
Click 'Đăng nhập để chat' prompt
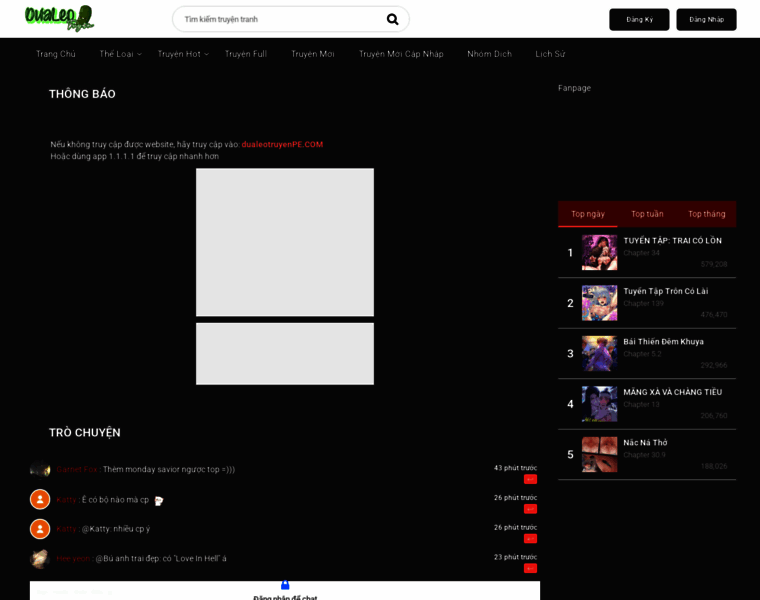click(x=285, y=597)
